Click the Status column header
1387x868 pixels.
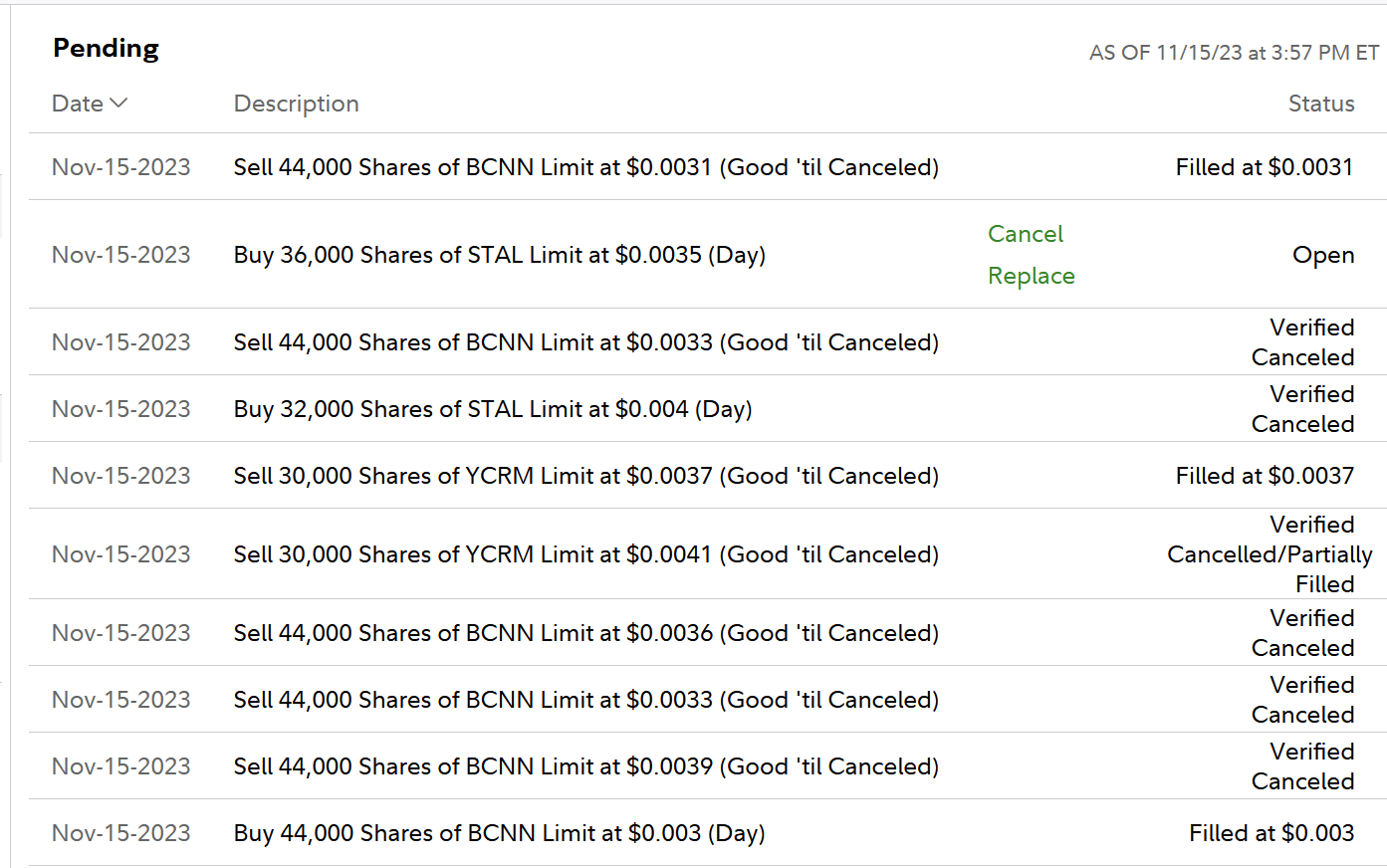click(x=1320, y=104)
